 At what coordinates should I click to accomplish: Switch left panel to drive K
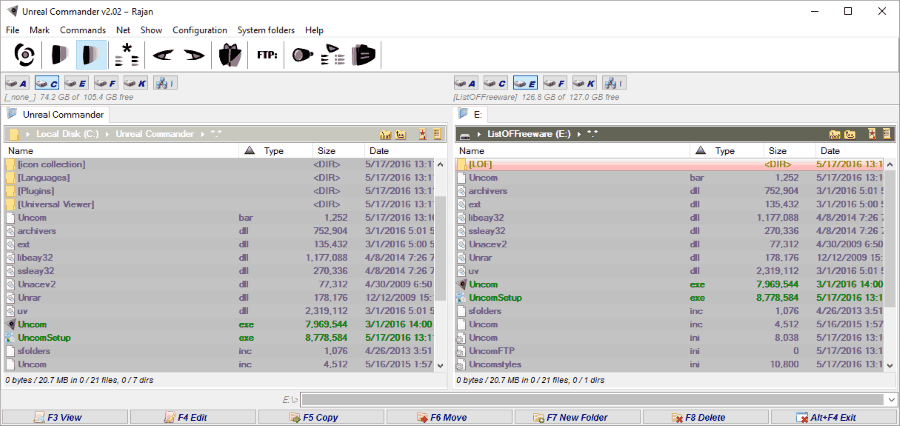(x=137, y=84)
